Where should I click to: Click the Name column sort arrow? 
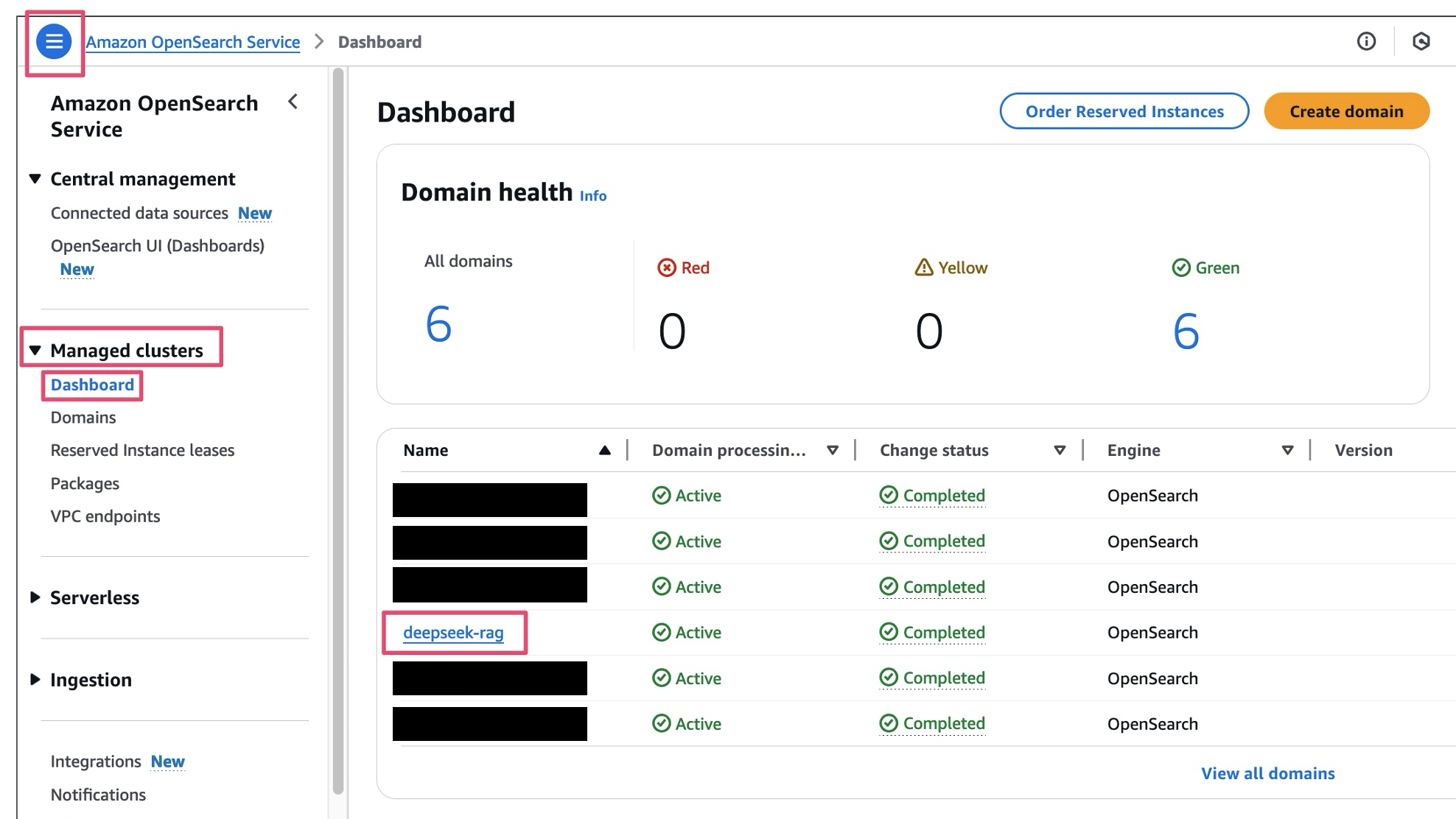tap(606, 450)
